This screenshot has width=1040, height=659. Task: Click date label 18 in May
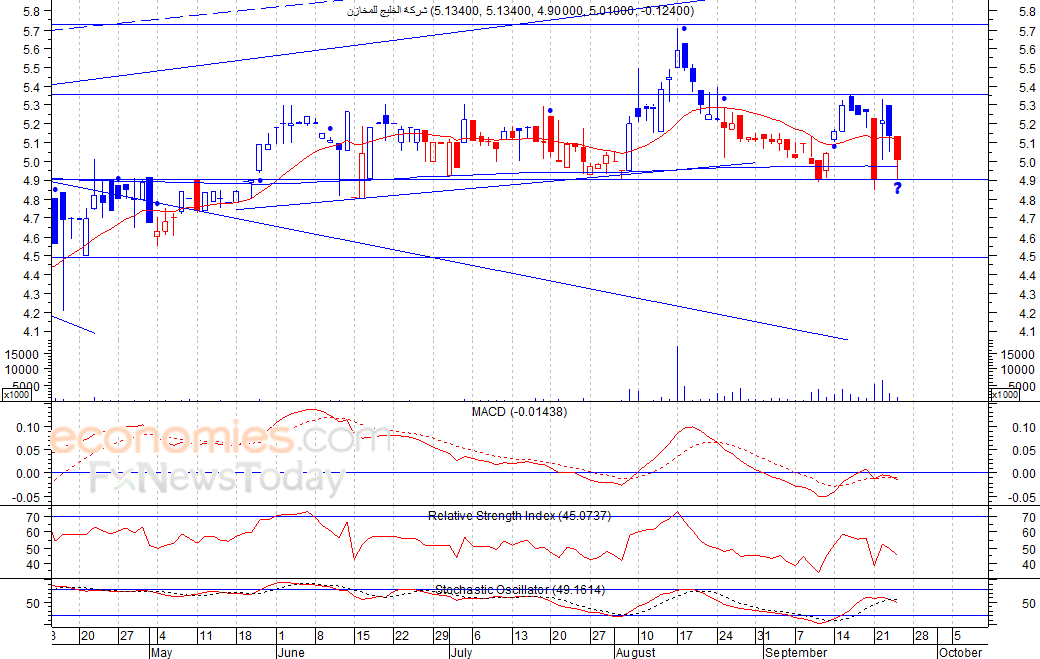pyautogui.click(x=245, y=636)
